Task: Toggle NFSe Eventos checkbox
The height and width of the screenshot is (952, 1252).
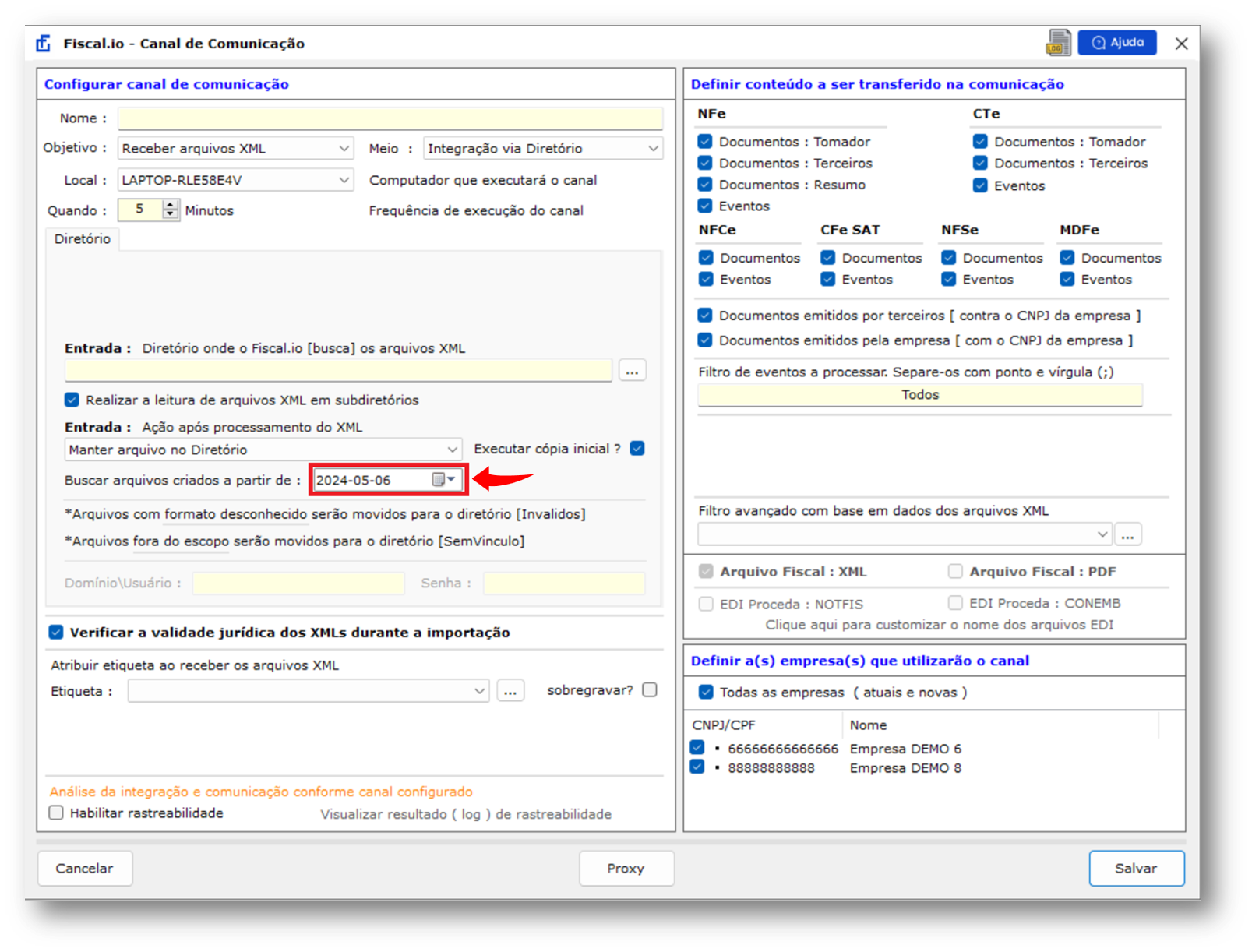Action: pos(949,279)
